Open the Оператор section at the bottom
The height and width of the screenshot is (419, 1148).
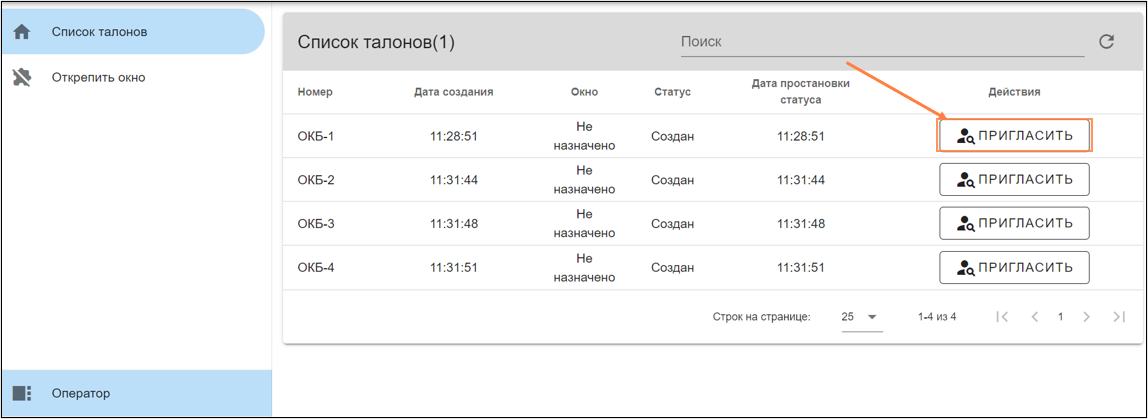(x=81, y=393)
